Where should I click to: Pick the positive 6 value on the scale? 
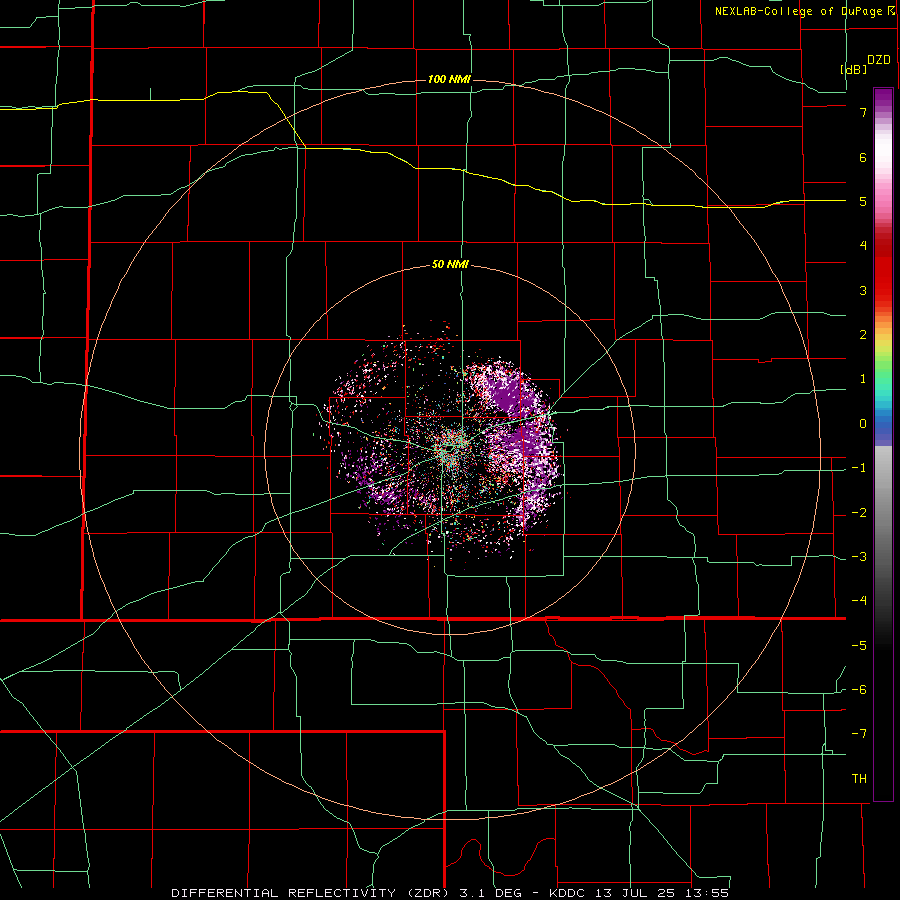pyautogui.click(x=863, y=157)
